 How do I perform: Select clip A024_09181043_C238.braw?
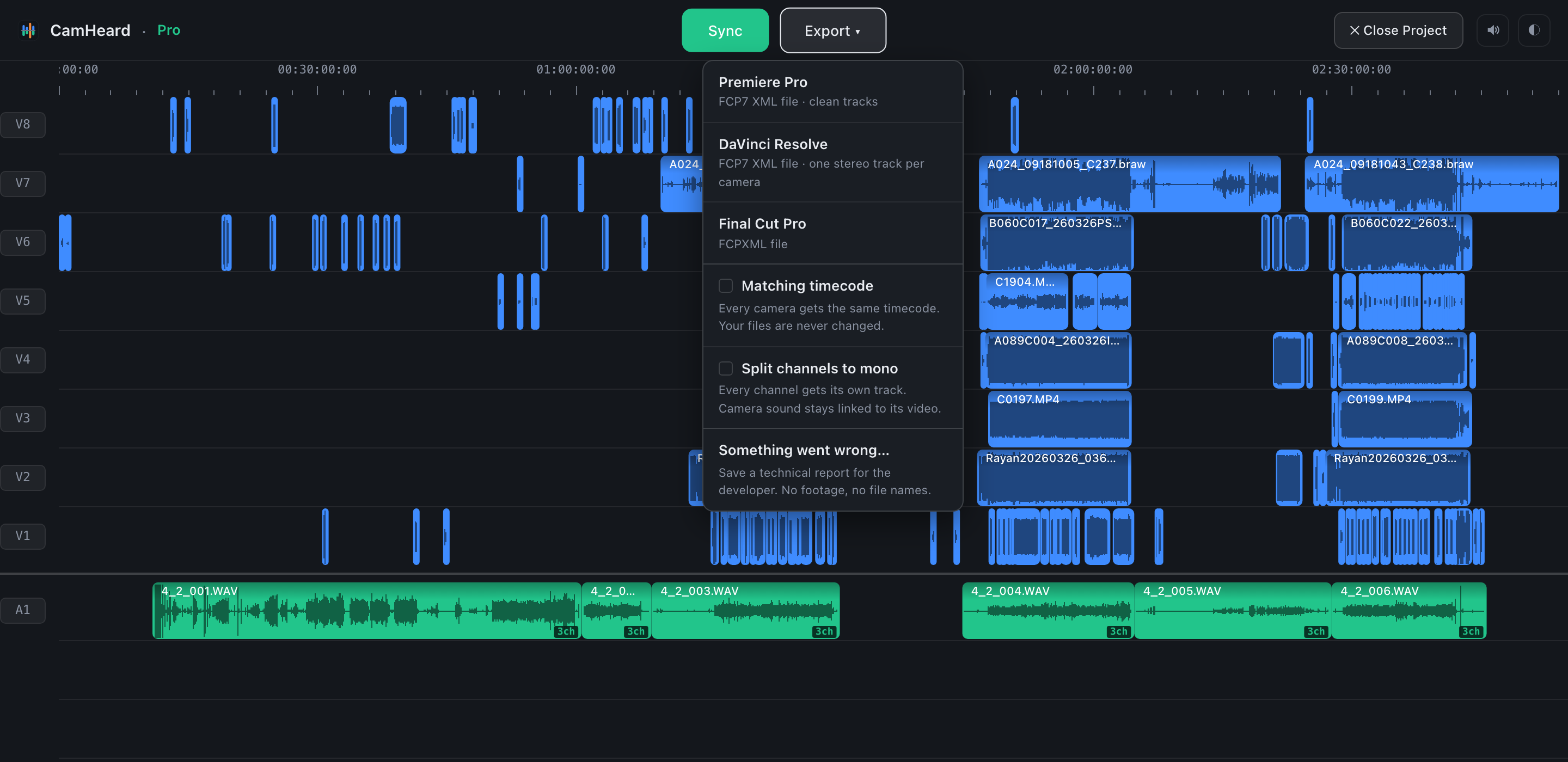1432,184
